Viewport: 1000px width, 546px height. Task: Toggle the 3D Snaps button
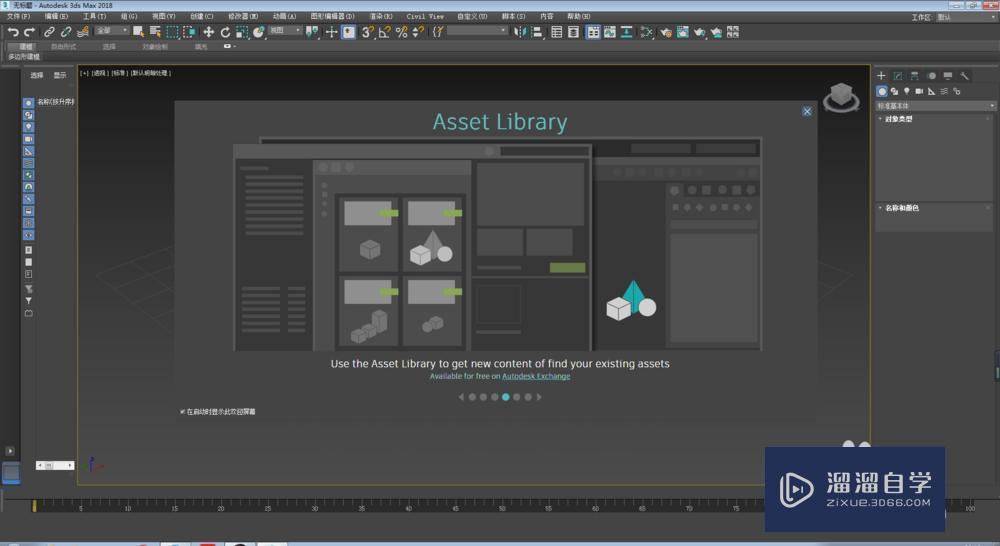[367, 32]
